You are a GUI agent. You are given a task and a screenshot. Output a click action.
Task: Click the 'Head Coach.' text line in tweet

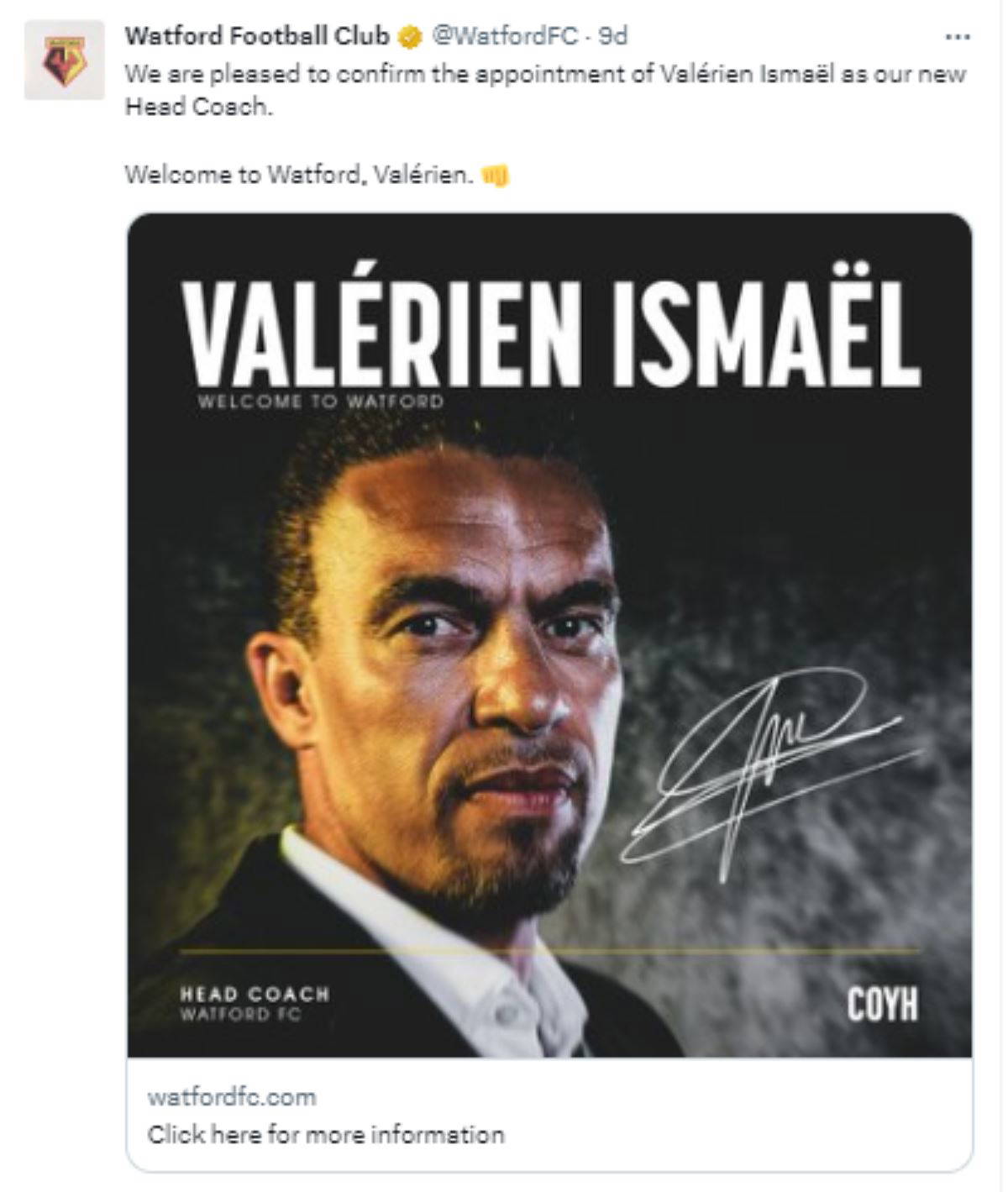coord(199,108)
